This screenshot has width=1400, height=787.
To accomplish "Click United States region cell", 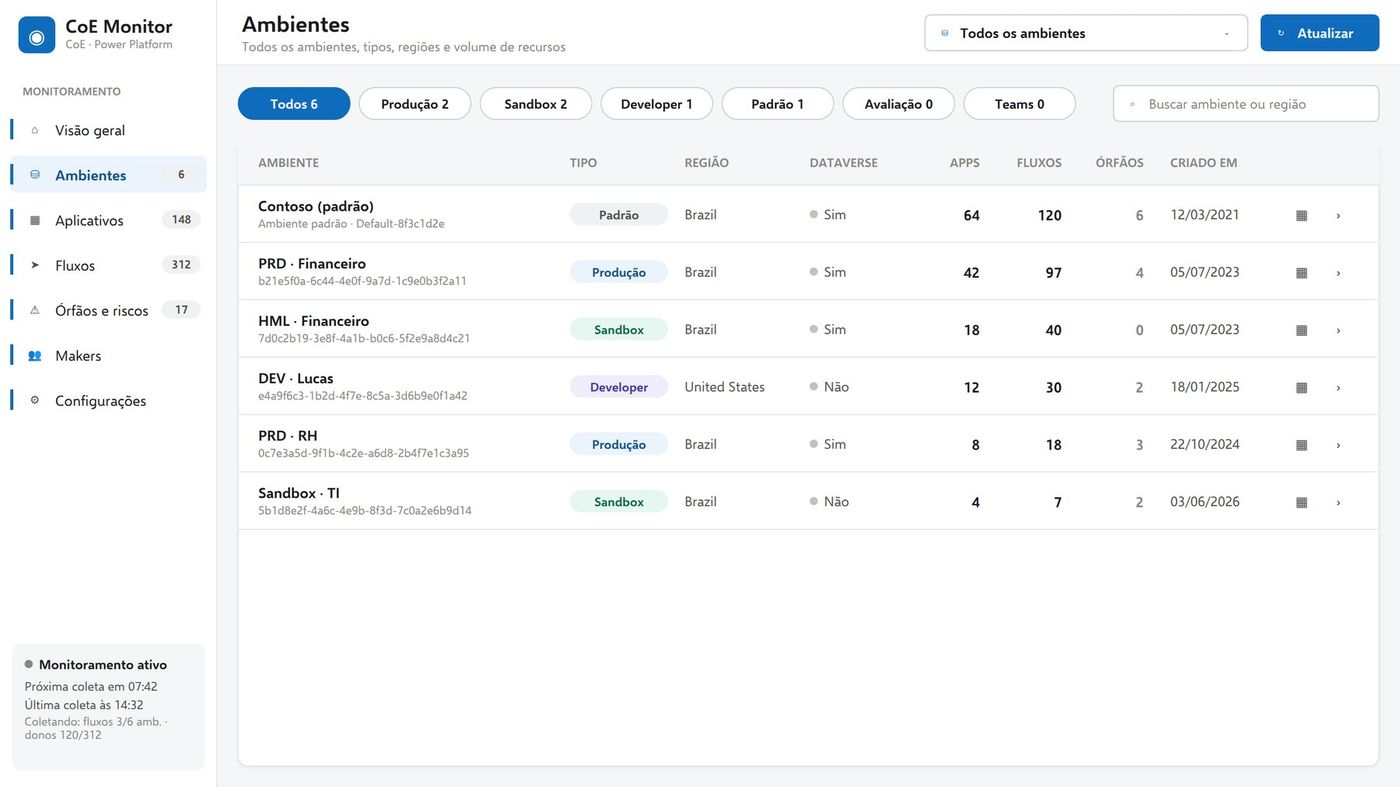I will click(x=725, y=387).
